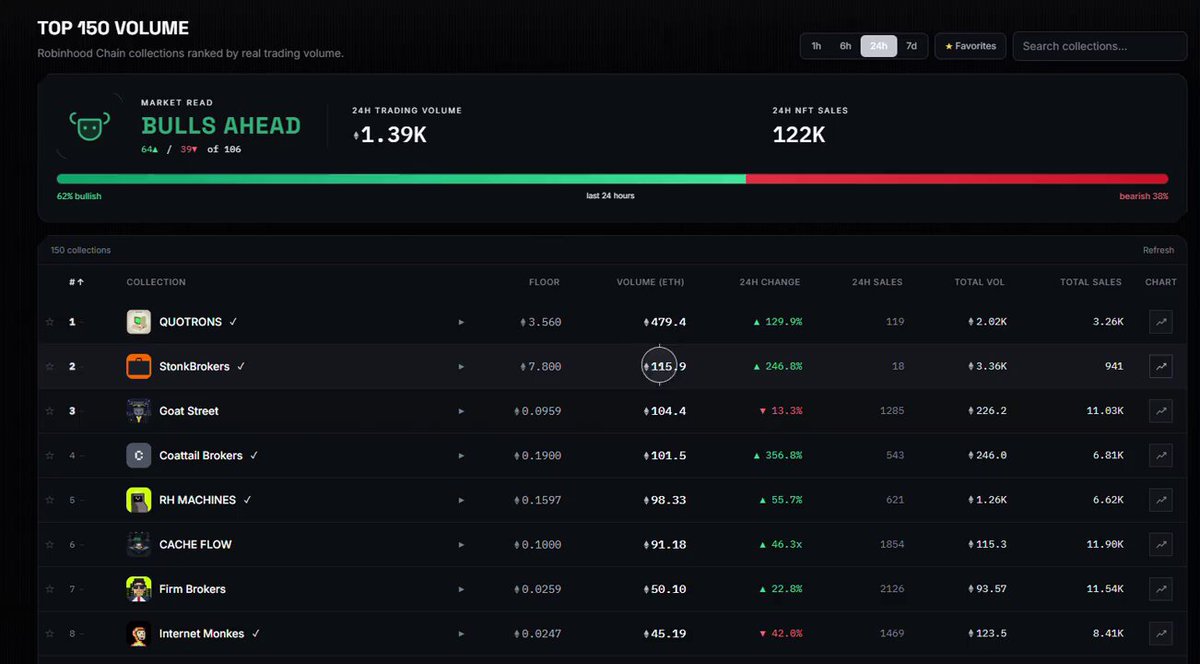Click the Internet Monkes avatar
The height and width of the screenshot is (664, 1200).
[139, 634]
